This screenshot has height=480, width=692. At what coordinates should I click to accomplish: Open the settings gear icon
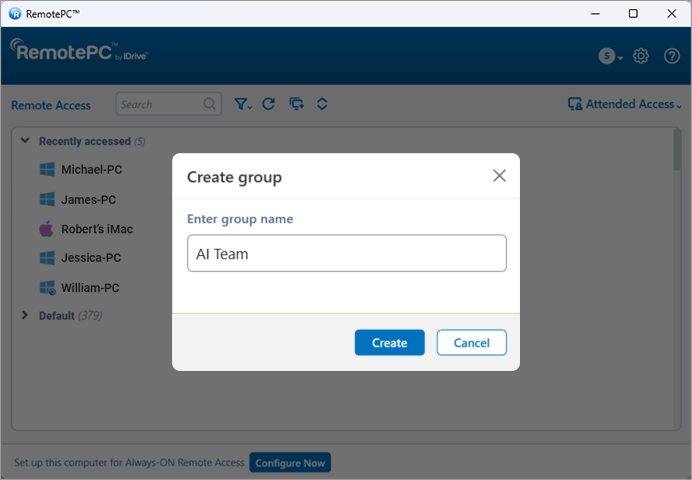tap(641, 56)
